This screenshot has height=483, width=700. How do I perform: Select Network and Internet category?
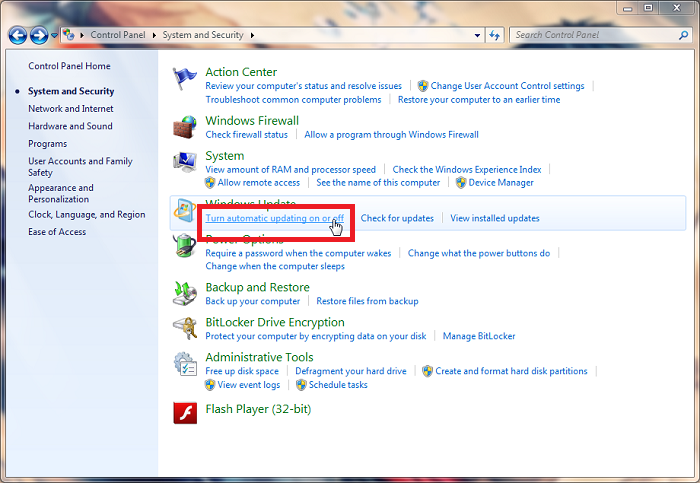71,108
